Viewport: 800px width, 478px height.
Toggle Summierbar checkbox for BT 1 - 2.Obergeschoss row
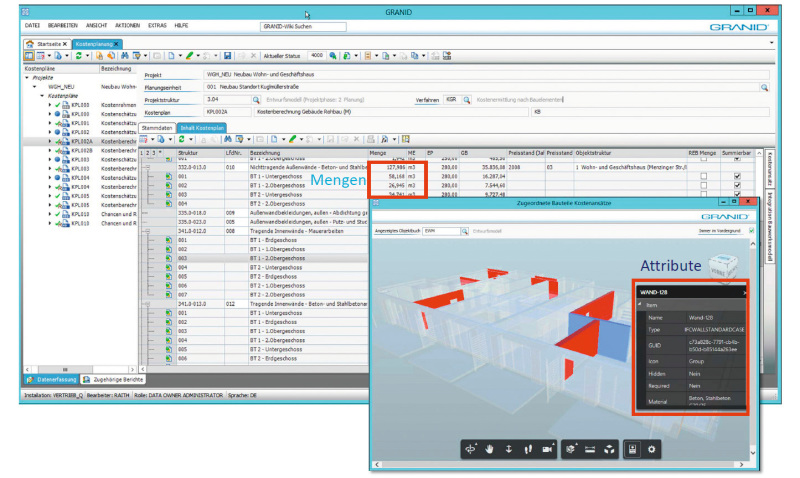click(x=737, y=185)
